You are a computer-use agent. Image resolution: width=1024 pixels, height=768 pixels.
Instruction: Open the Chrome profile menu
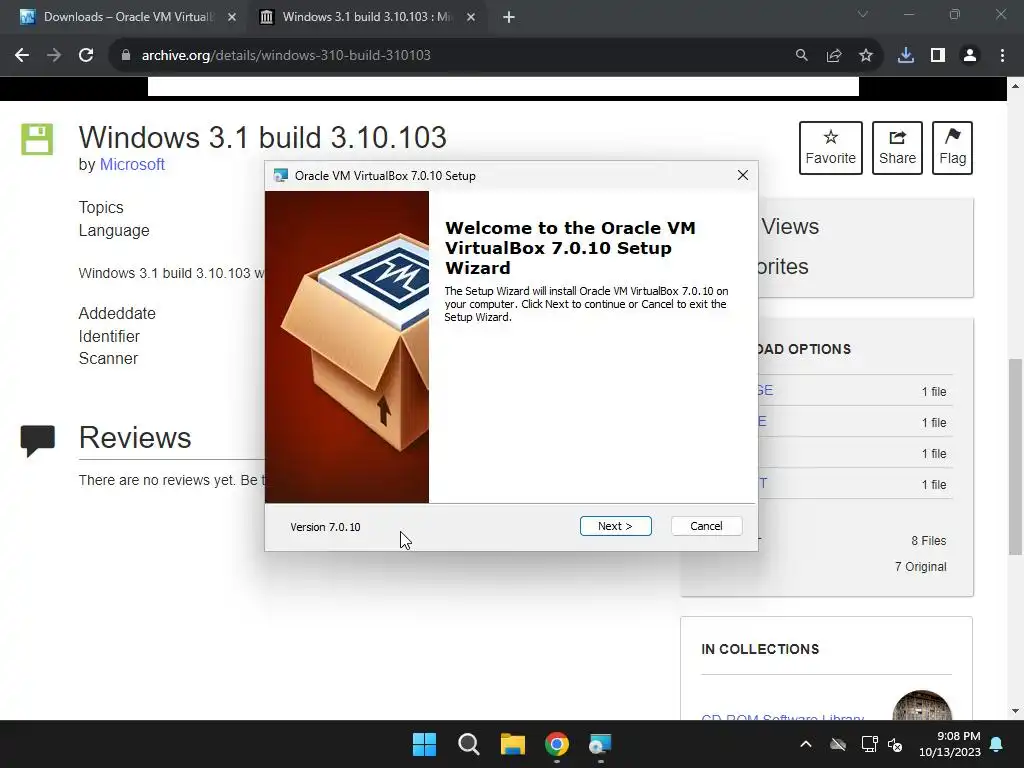pos(970,56)
